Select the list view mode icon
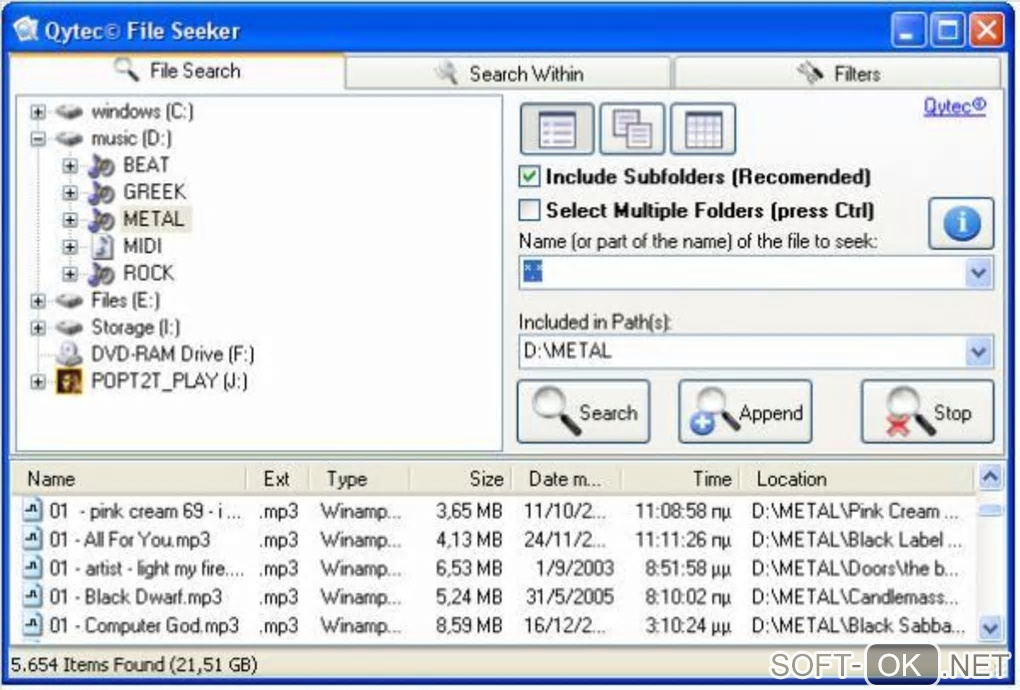The width and height of the screenshot is (1020, 690). (x=557, y=129)
